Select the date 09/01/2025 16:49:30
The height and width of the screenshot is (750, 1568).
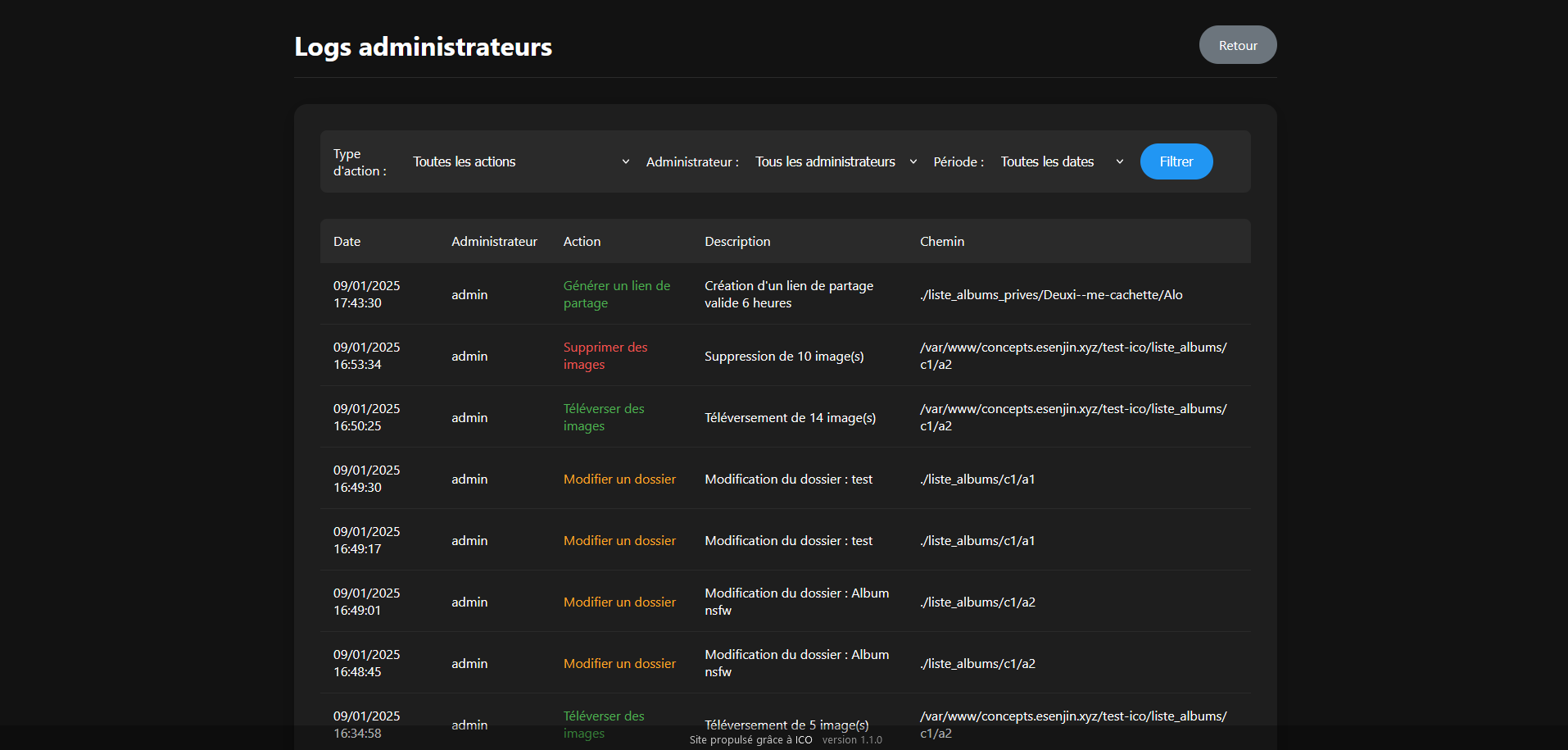366,479
